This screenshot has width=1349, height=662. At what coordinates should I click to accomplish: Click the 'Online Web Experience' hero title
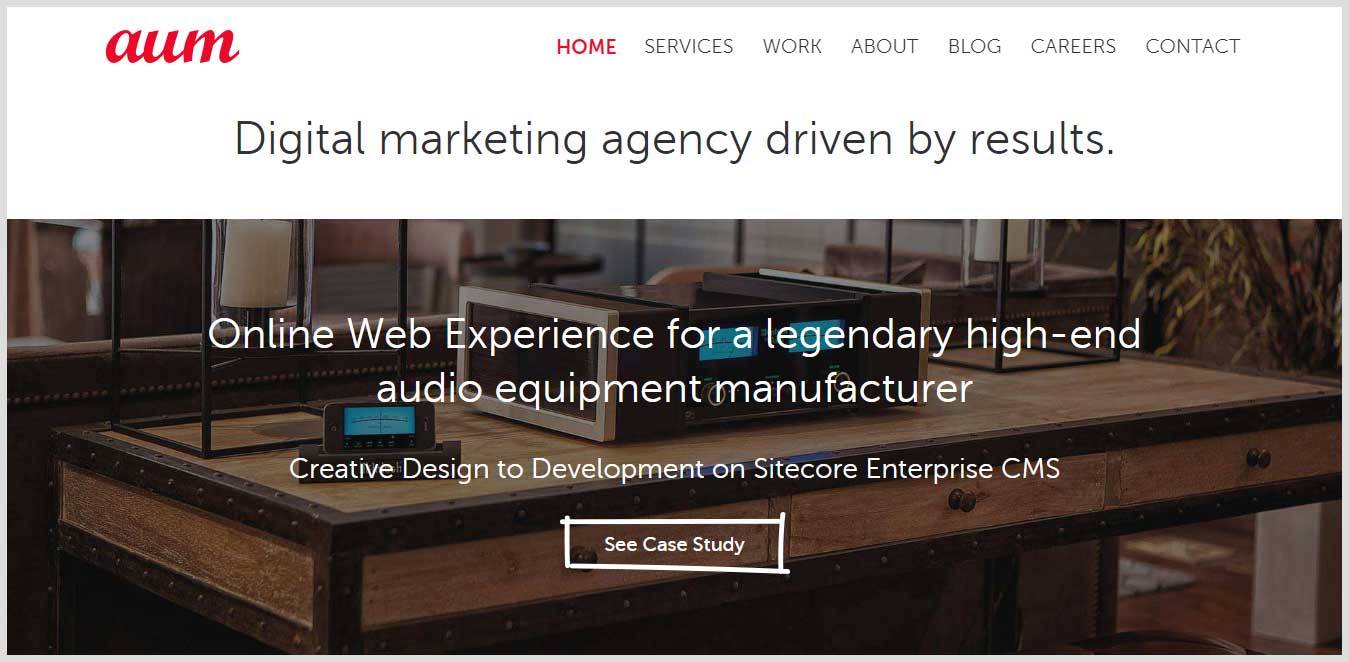tap(674, 361)
